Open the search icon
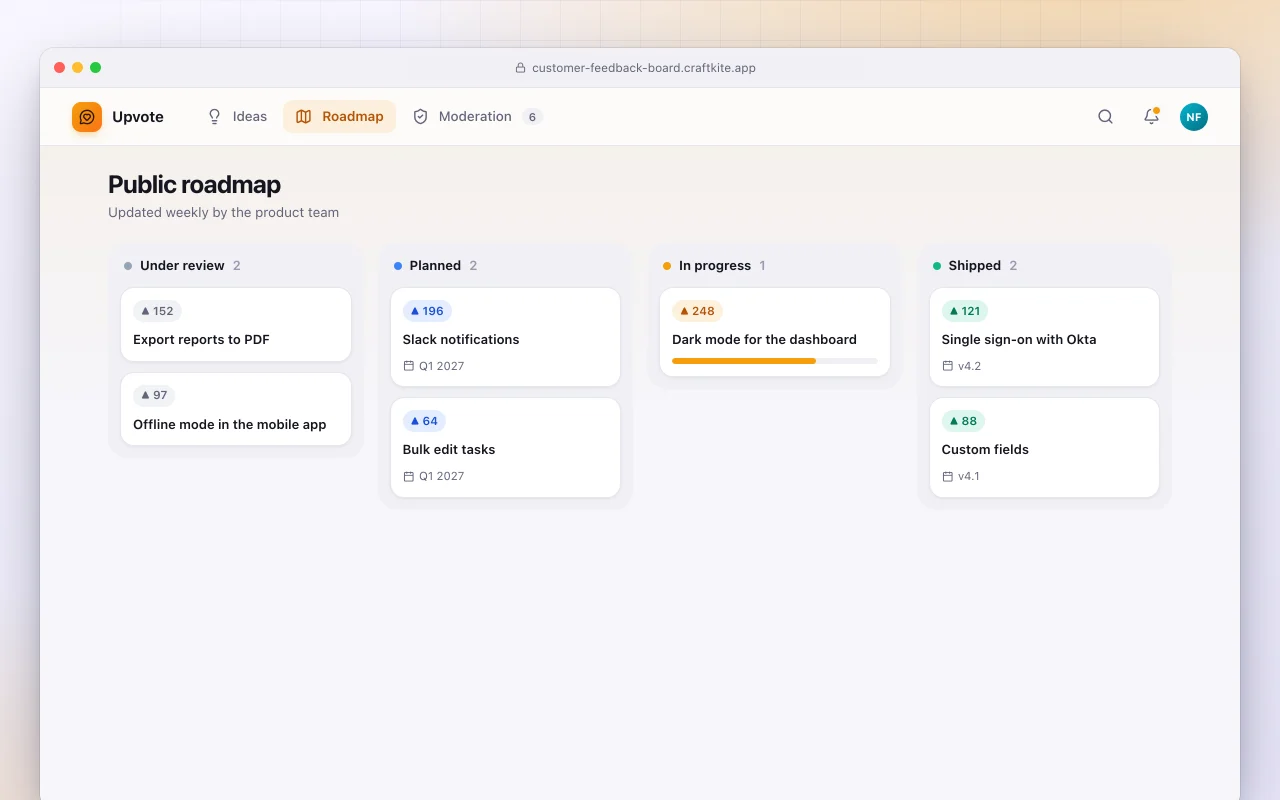This screenshot has width=1280, height=800. [x=1105, y=117]
